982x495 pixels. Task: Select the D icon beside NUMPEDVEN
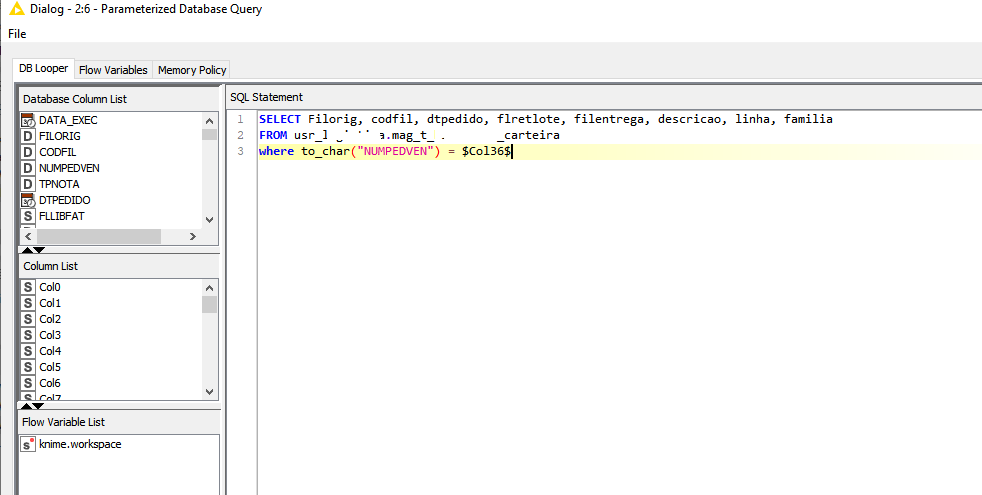(28, 168)
